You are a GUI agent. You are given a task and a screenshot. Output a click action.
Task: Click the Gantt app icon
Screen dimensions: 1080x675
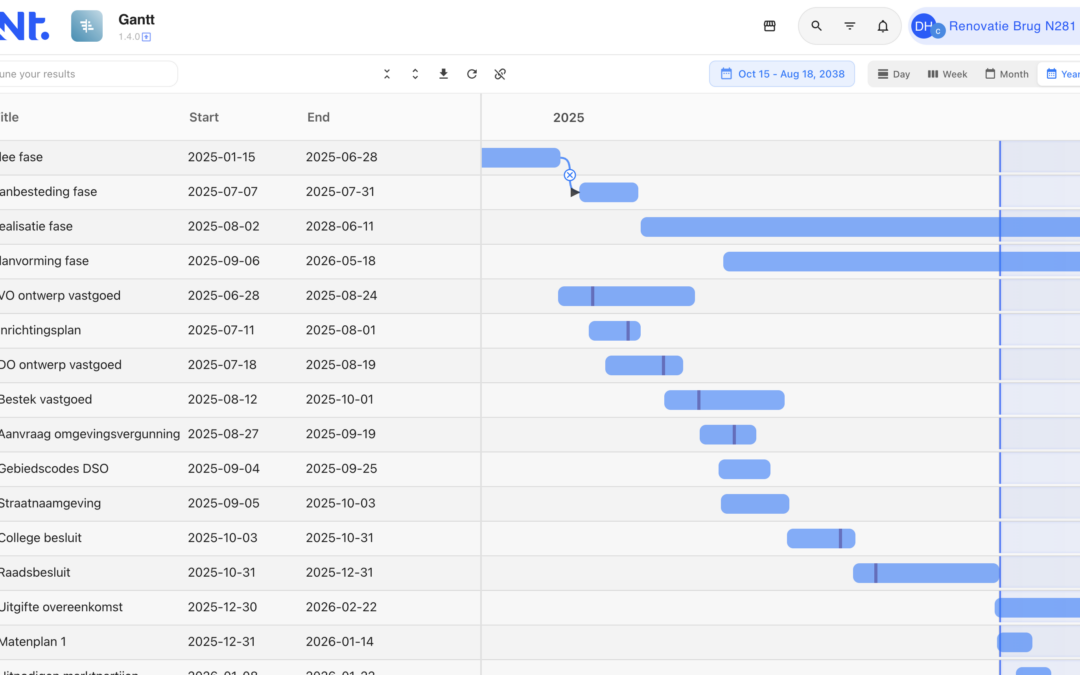87,26
